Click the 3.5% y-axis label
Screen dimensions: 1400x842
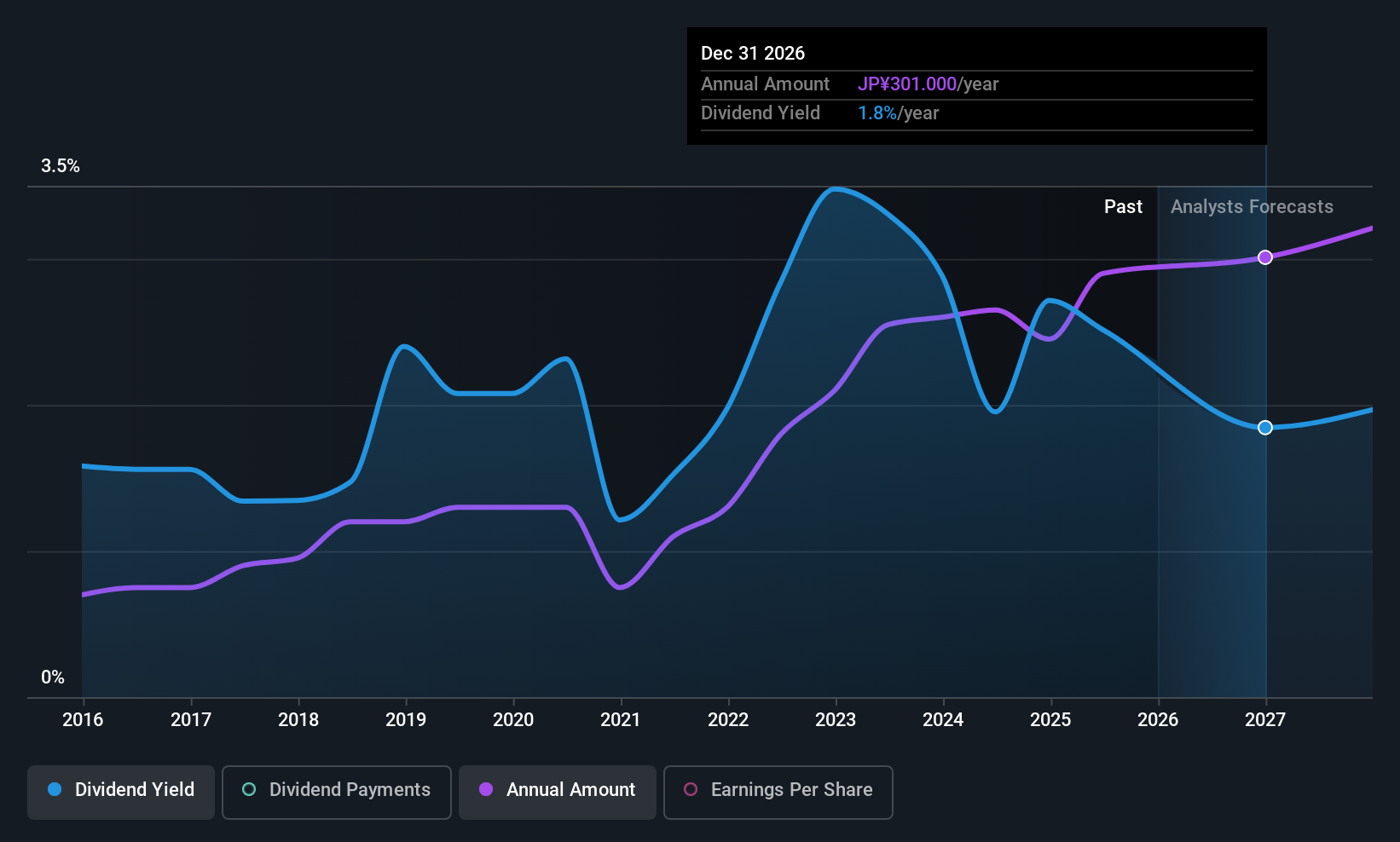(61, 166)
